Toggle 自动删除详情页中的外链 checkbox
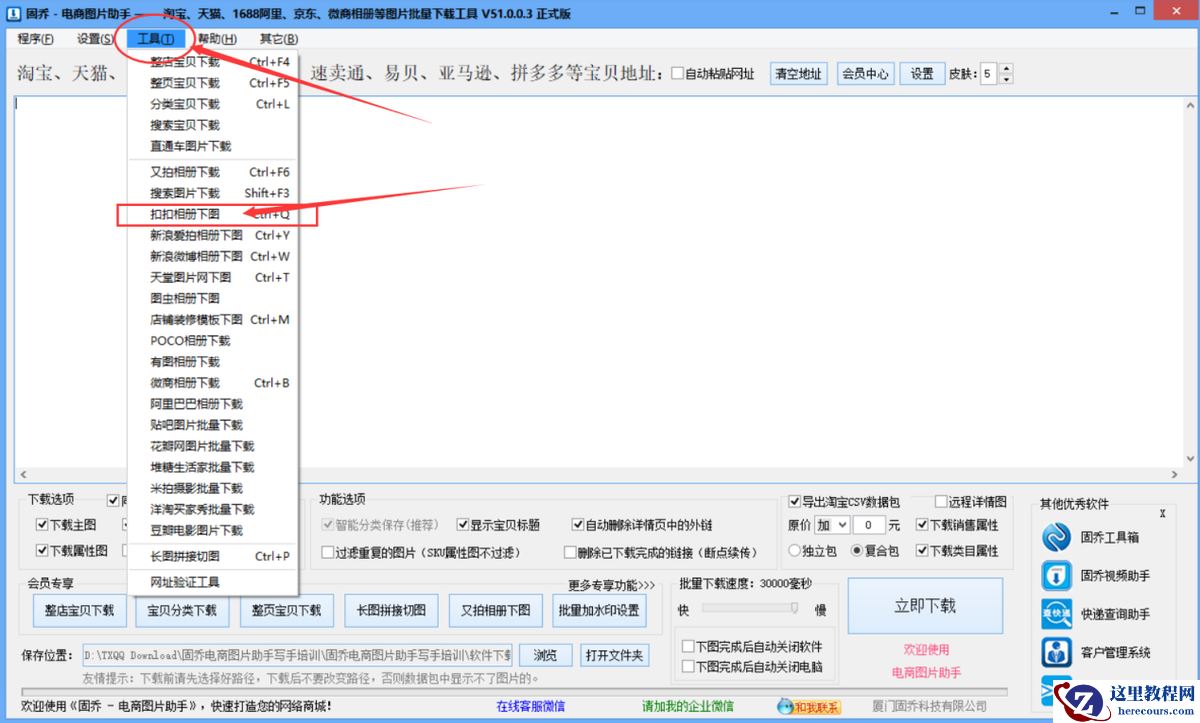The image size is (1200, 723). pos(578,525)
